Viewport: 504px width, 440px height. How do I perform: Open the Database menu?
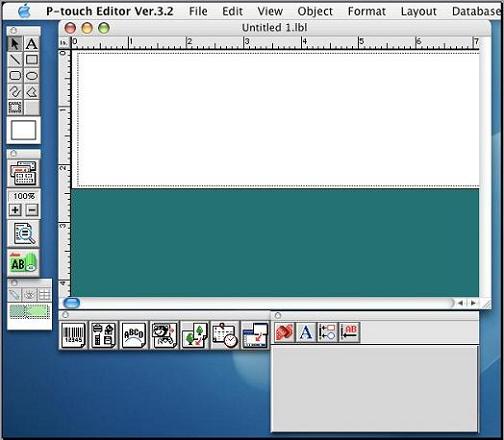pos(477,11)
